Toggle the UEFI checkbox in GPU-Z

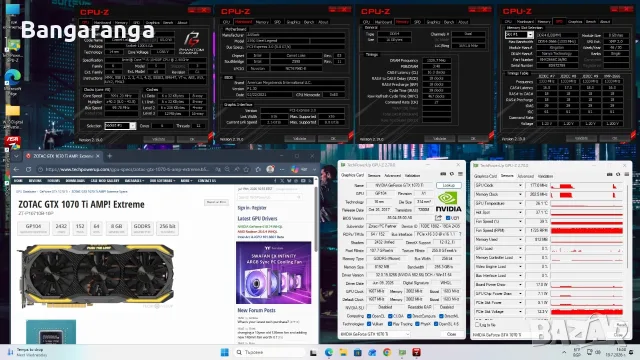(448, 218)
